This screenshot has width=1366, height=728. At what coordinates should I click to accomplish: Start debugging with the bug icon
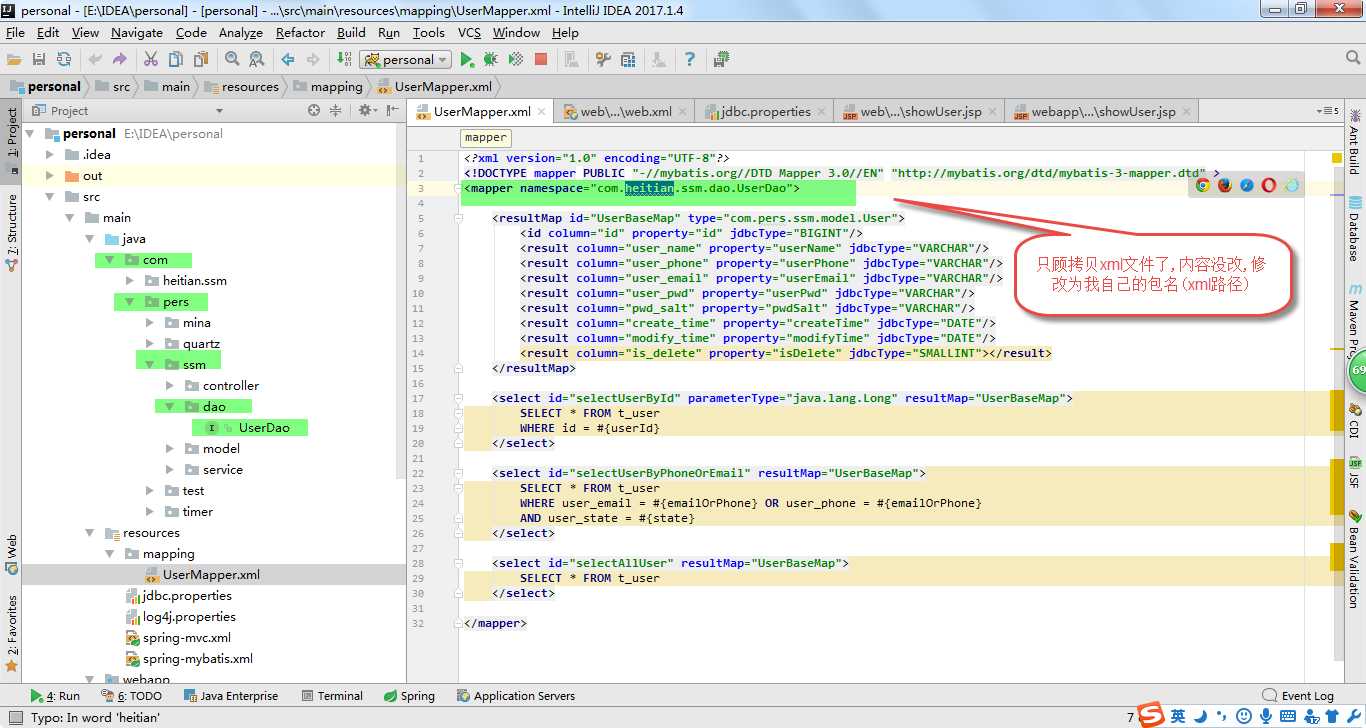point(491,60)
